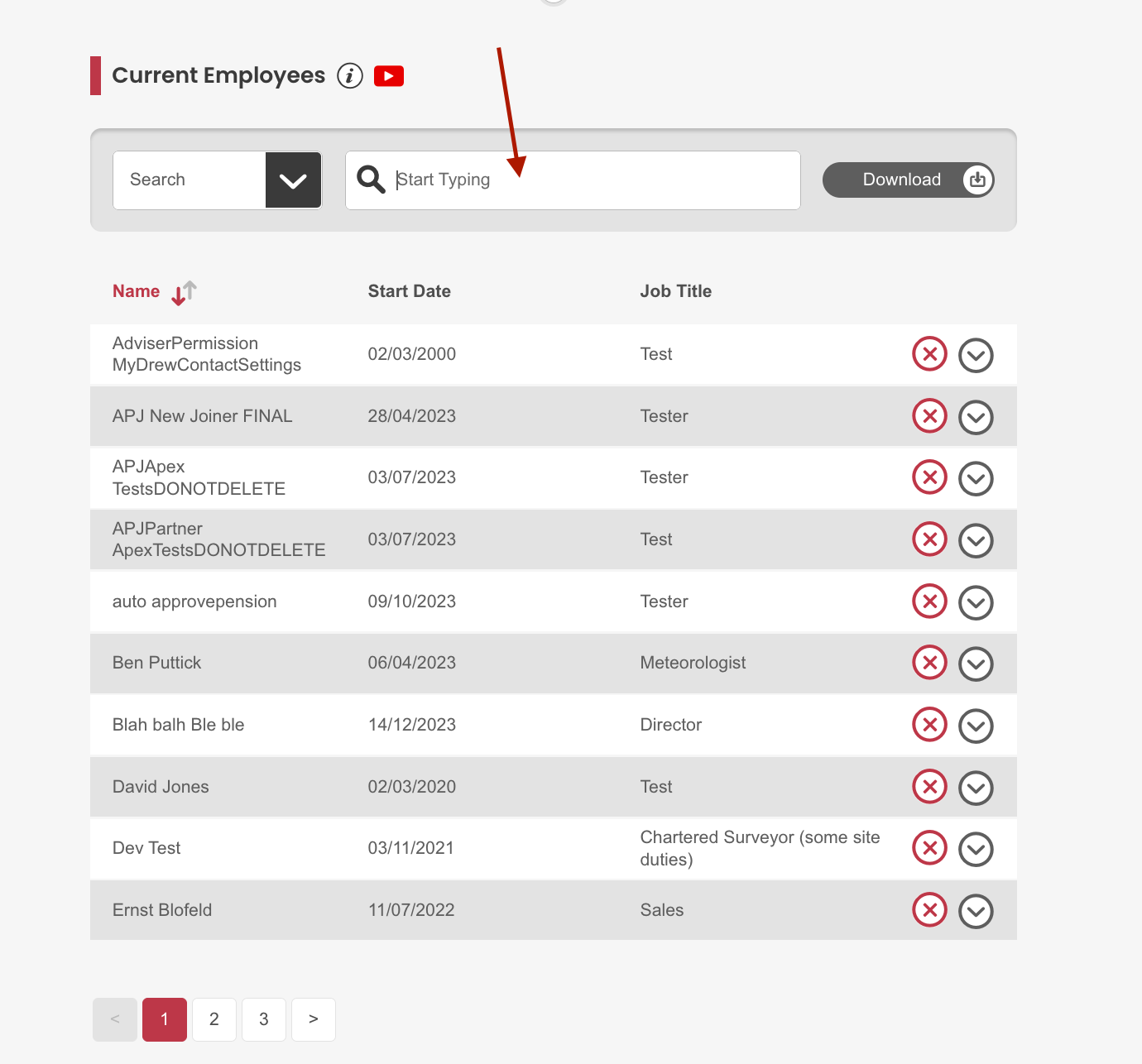This screenshot has height=1064, width=1142.
Task: Expand Blah balh Ble ble row
Action: coord(976,726)
